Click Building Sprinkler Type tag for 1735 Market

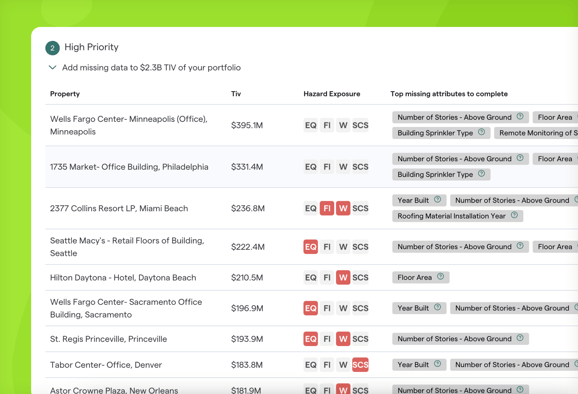click(x=441, y=174)
